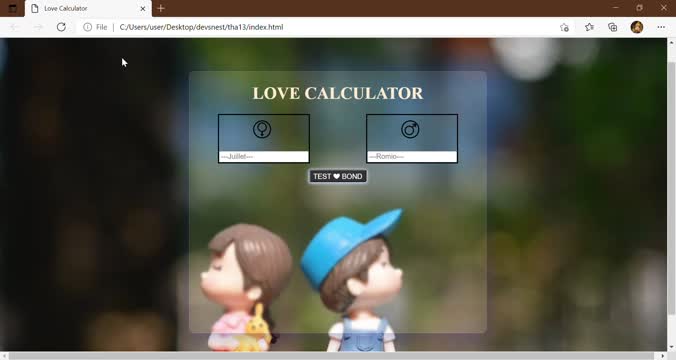Open the Collections icon
Viewport: 676px width, 360px height.
613,27
